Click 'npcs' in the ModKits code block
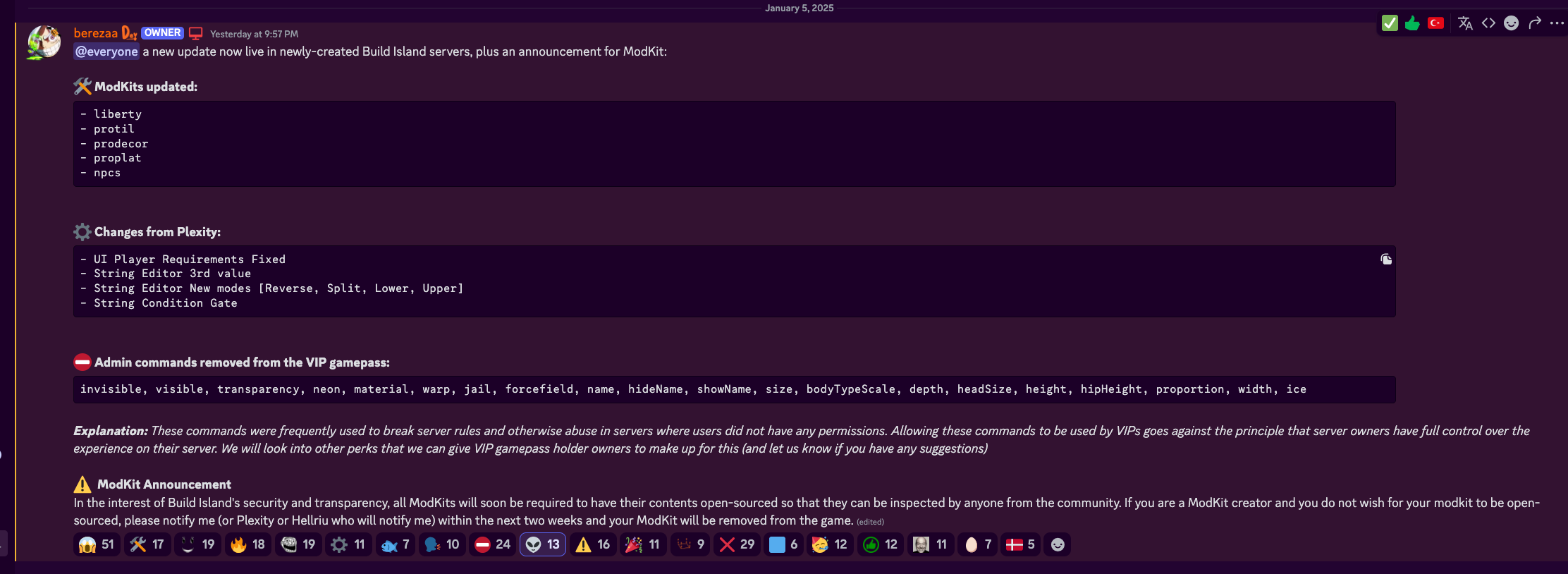The image size is (1568, 574). pos(107,173)
